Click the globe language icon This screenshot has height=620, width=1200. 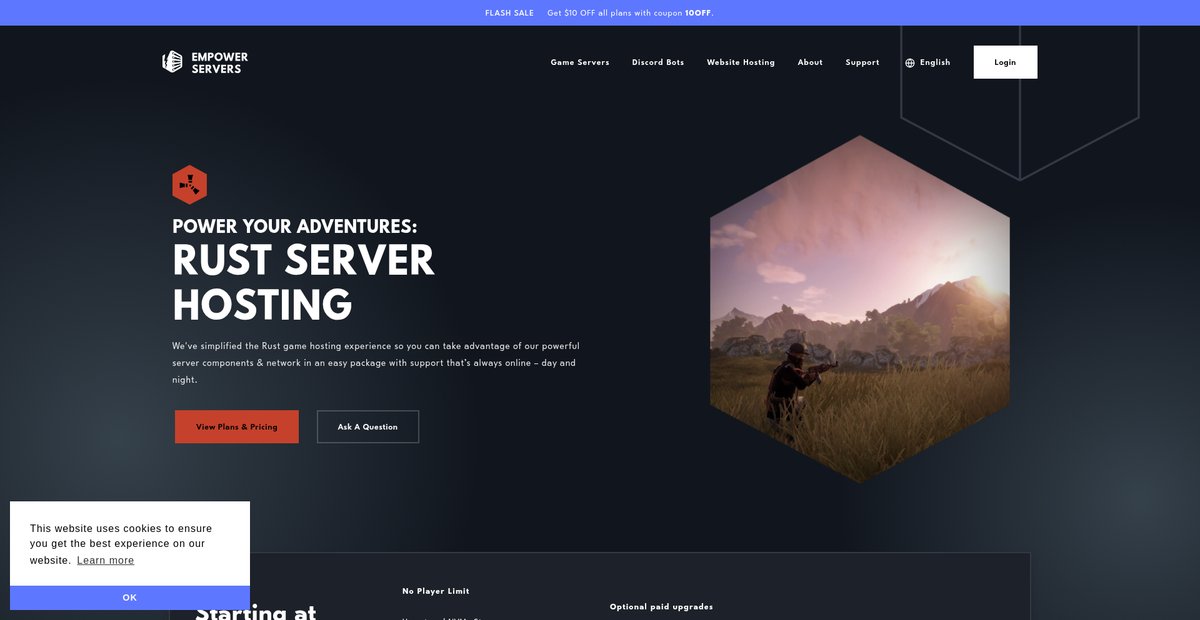pyautogui.click(x=910, y=63)
